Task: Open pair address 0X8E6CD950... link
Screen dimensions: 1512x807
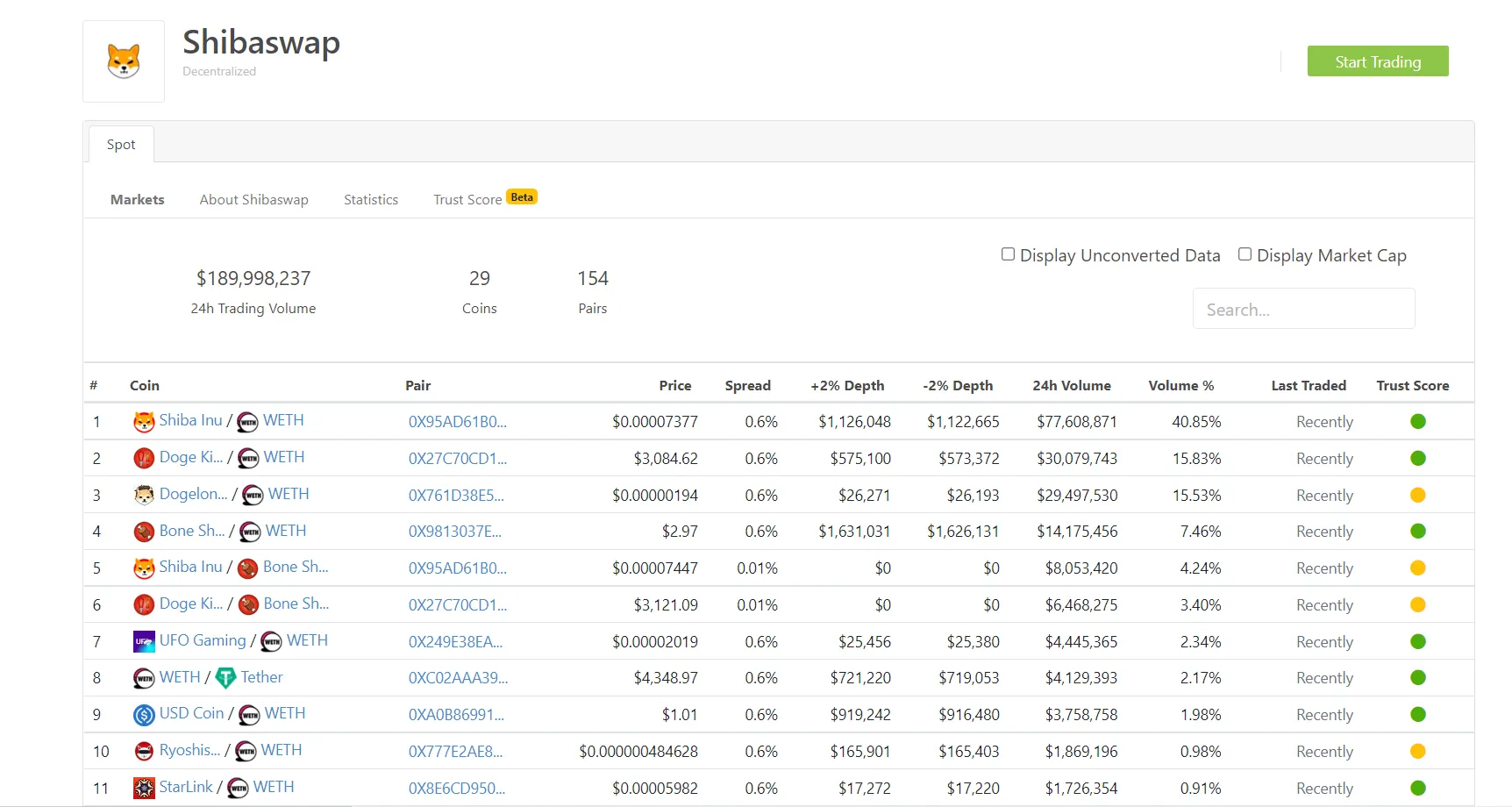Action: [457, 789]
